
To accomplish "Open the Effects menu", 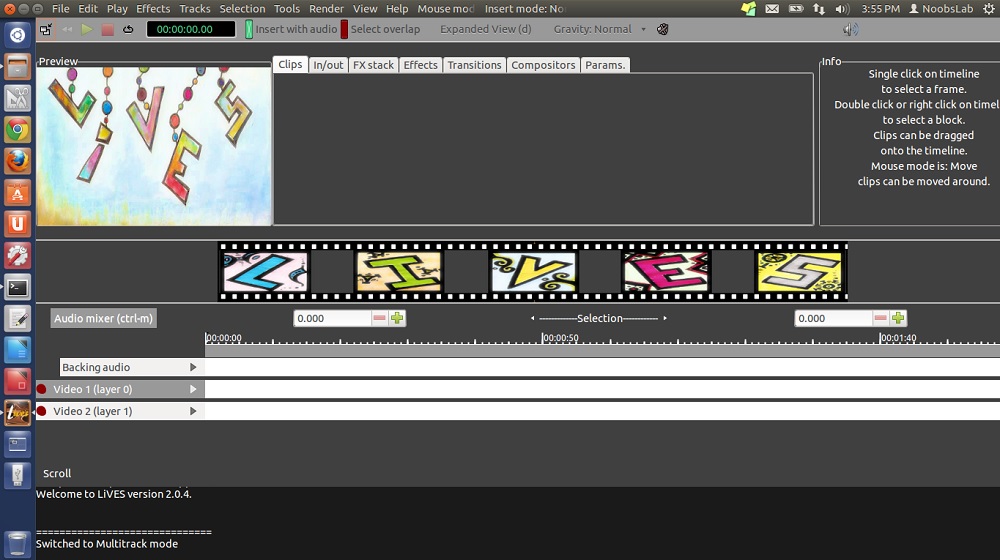I will click(x=153, y=9).
